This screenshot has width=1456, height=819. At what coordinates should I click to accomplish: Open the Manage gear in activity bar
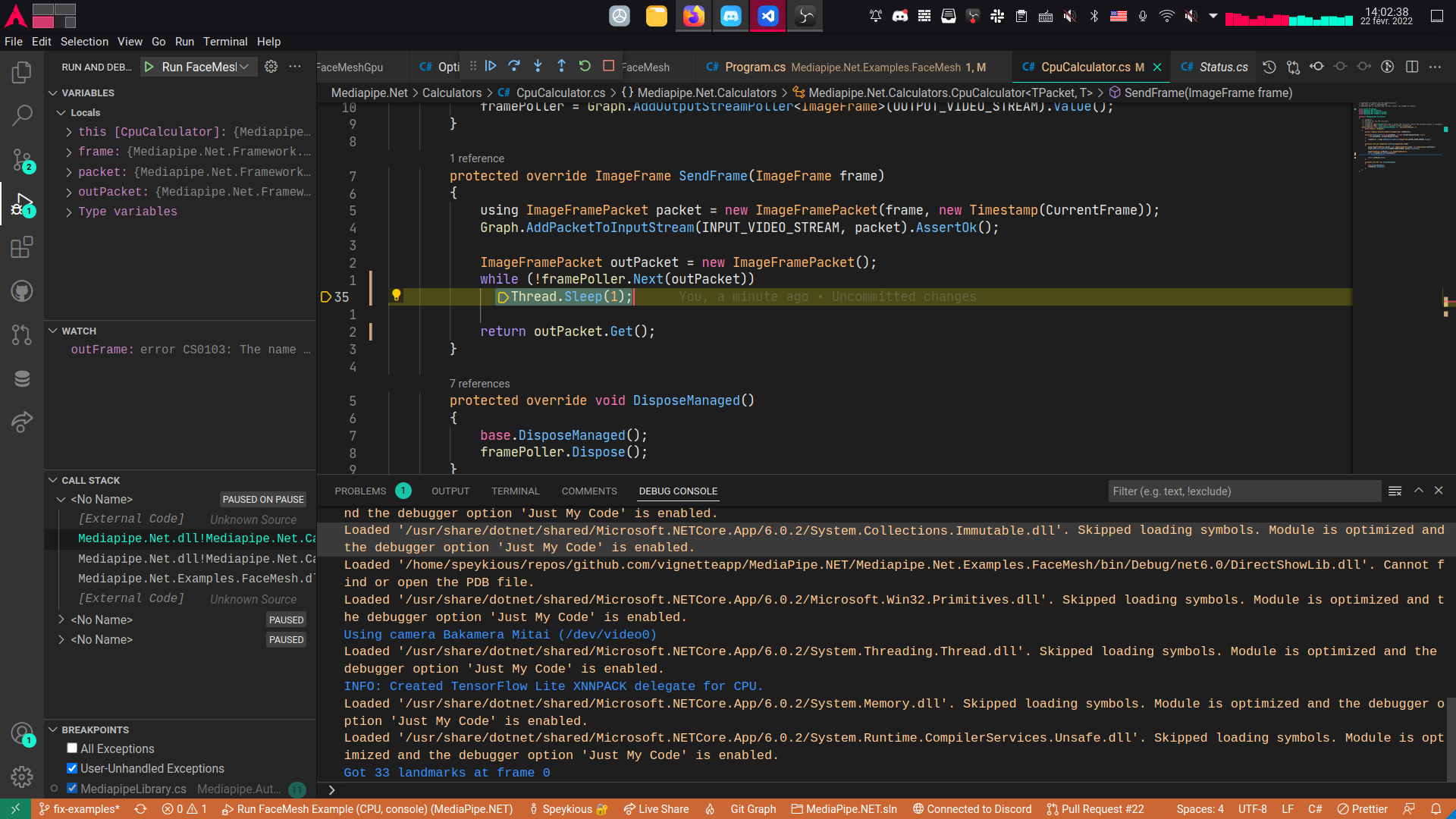tap(22, 777)
